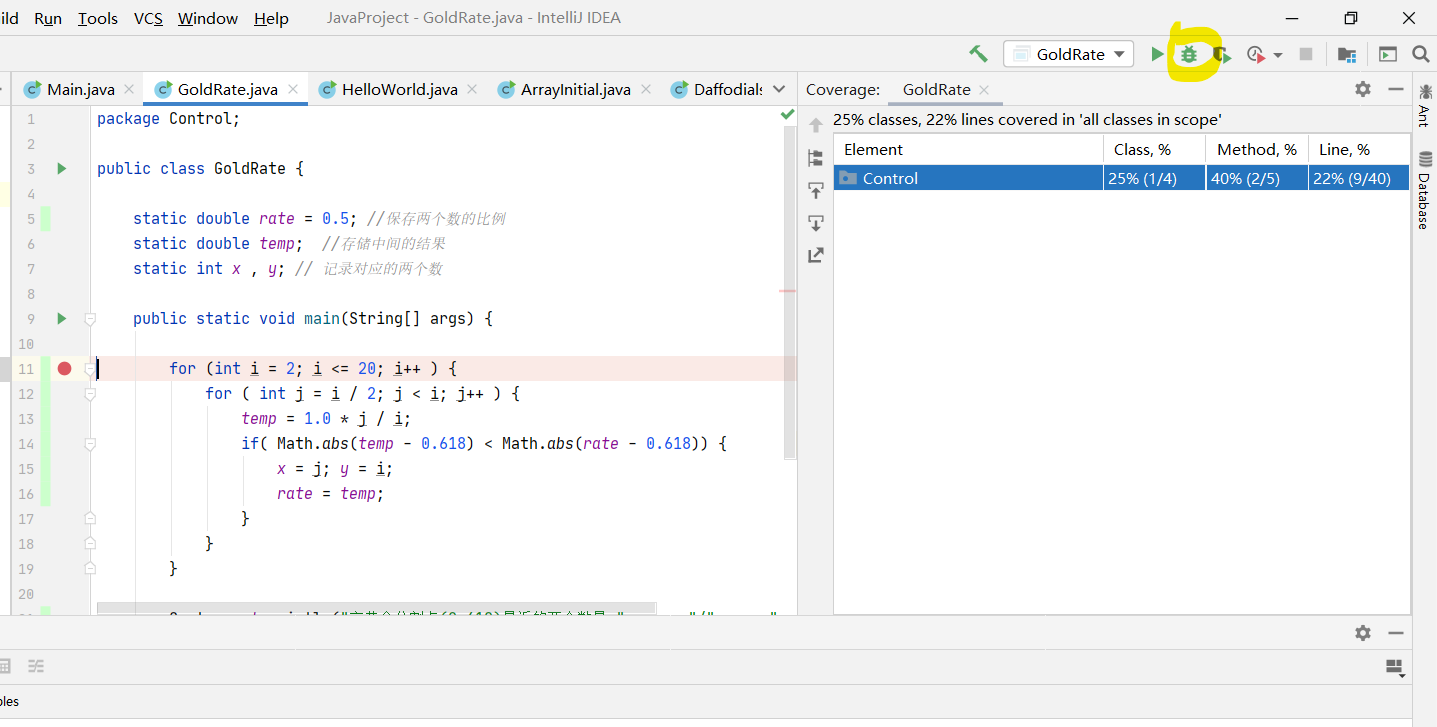Sort by the Line, % column header
The image size is (1437, 727).
point(1359,149)
